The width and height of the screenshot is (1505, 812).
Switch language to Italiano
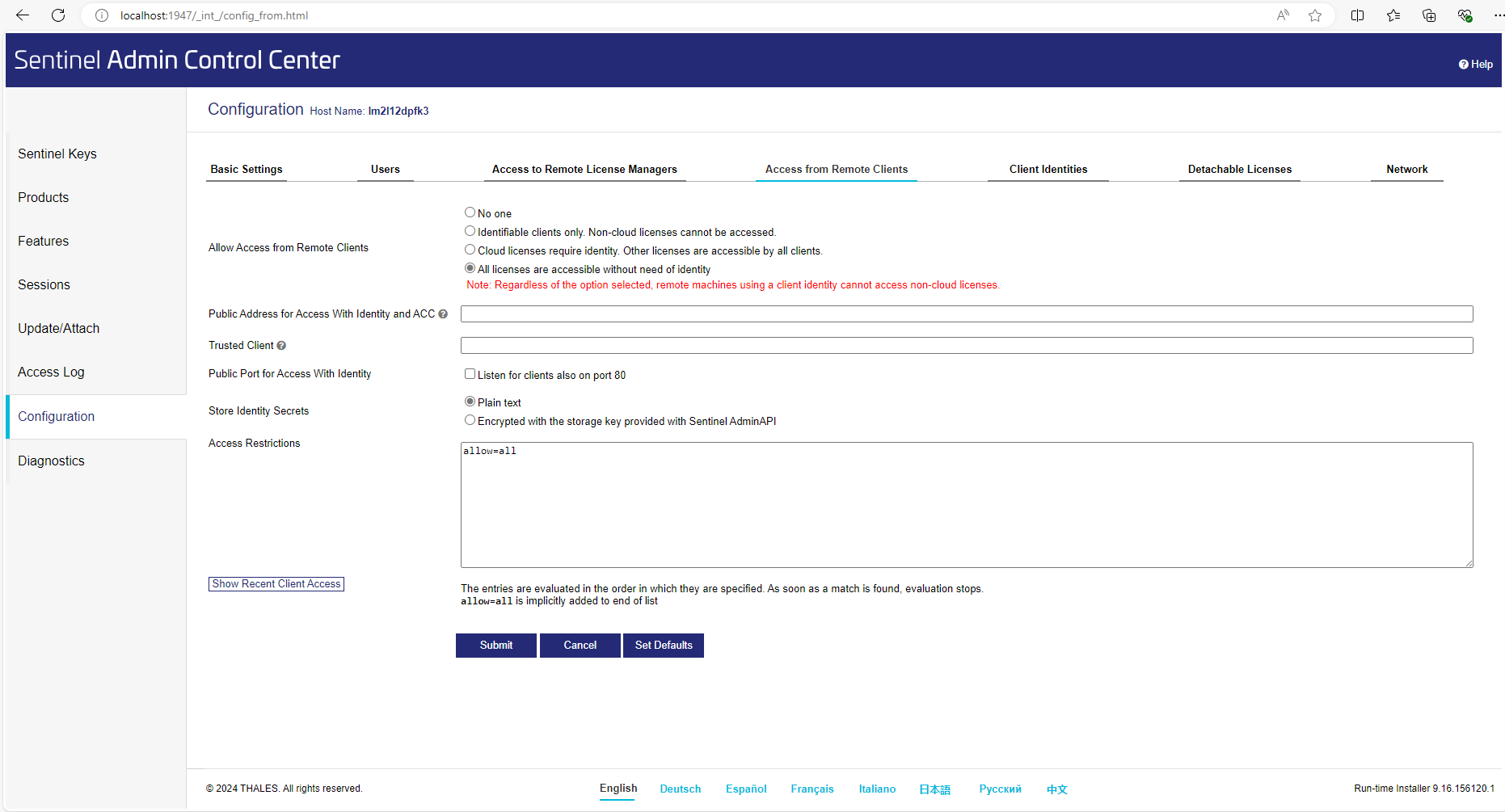coord(877,789)
